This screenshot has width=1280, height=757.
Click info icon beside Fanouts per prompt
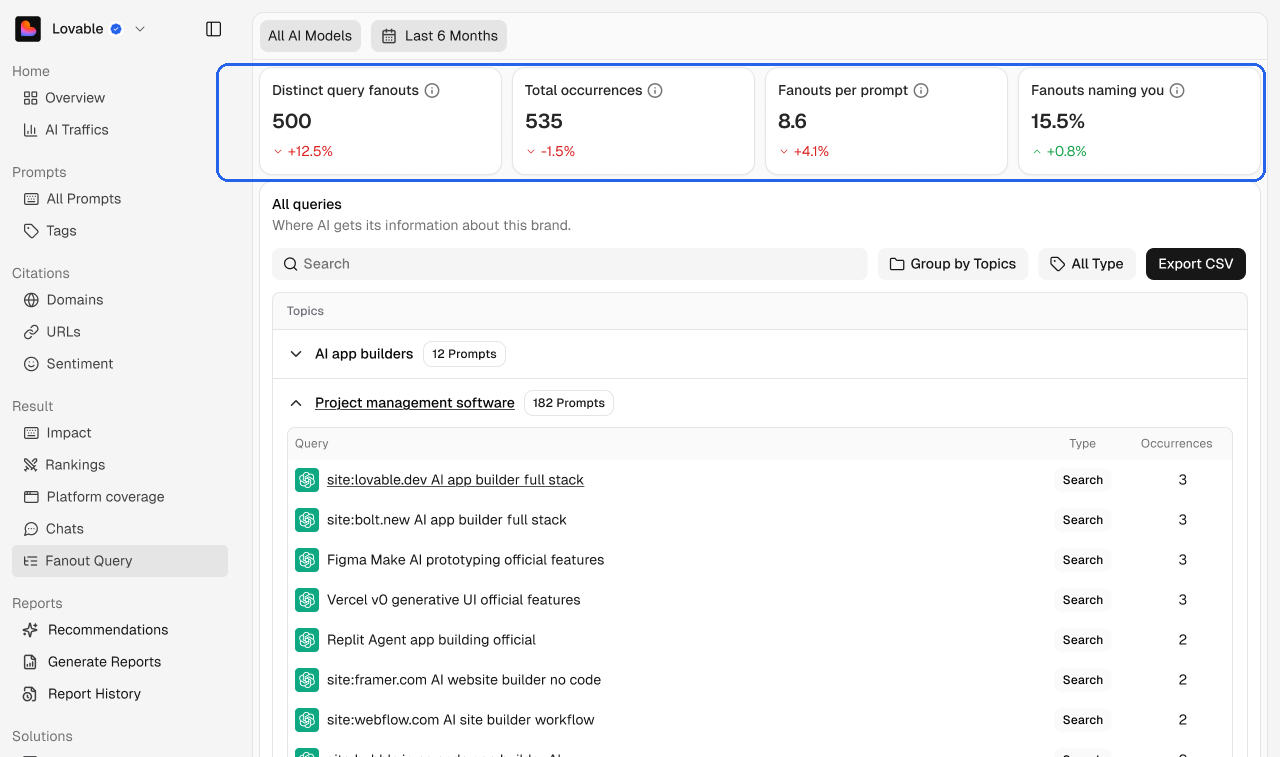(x=921, y=90)
